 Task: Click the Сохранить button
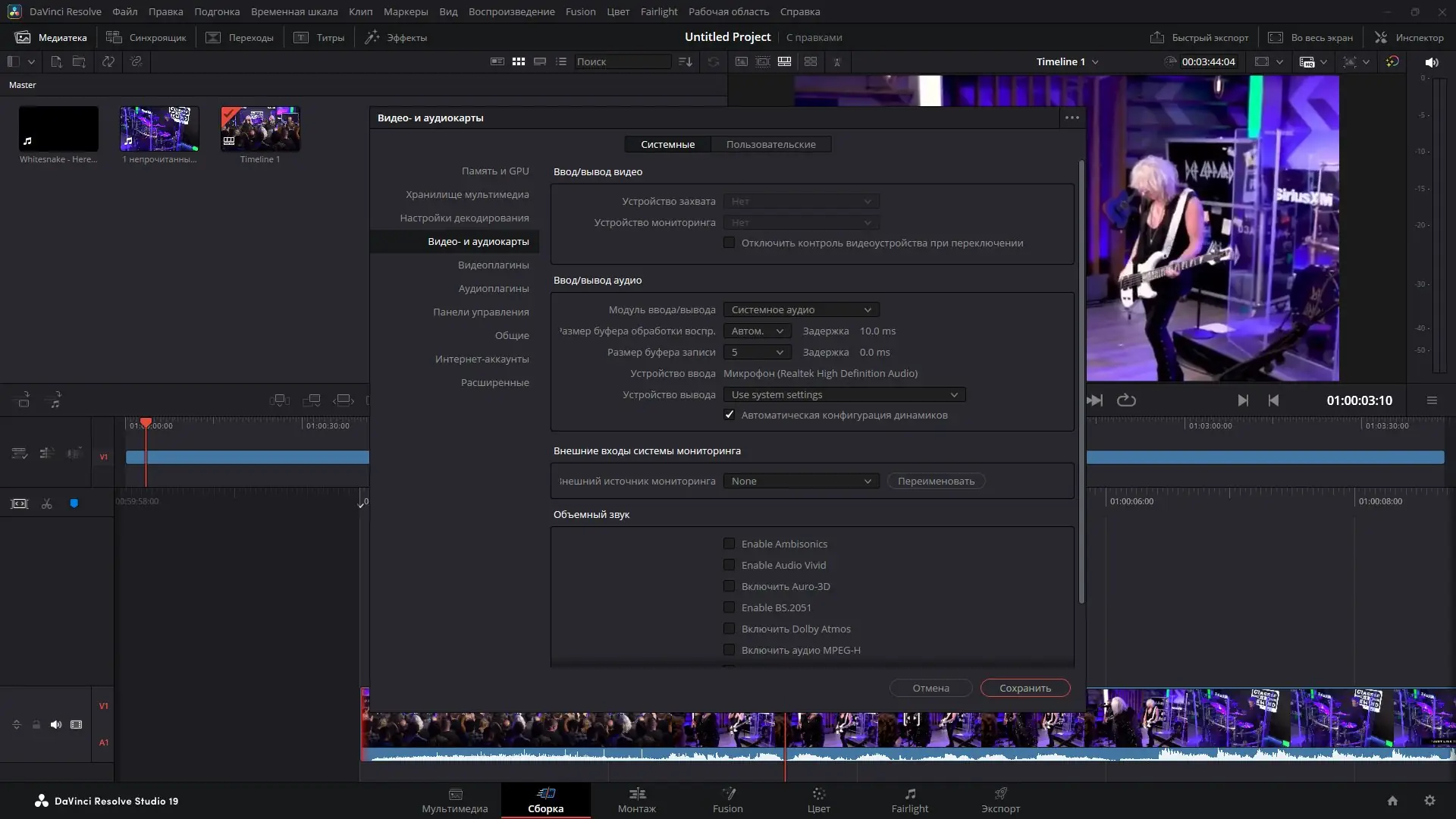(1025, 688)
